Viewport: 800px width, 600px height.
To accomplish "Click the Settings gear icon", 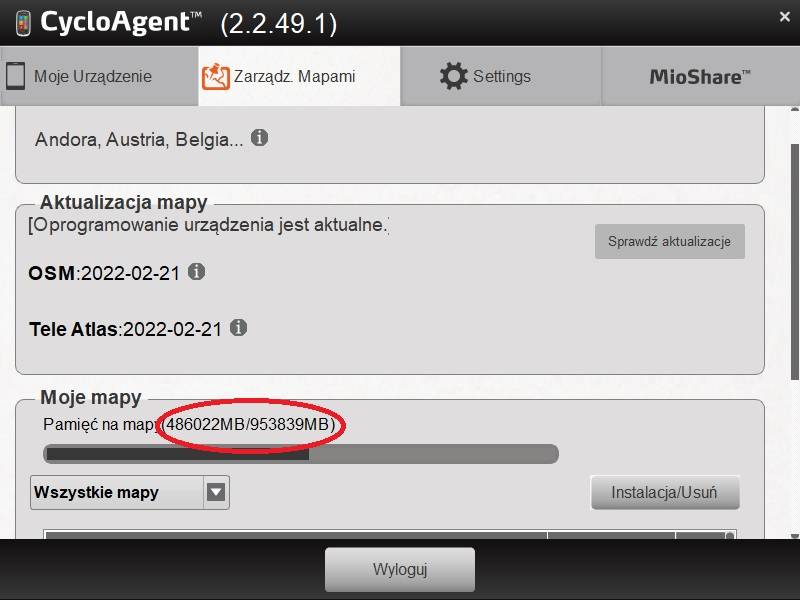I will [454, 77].
